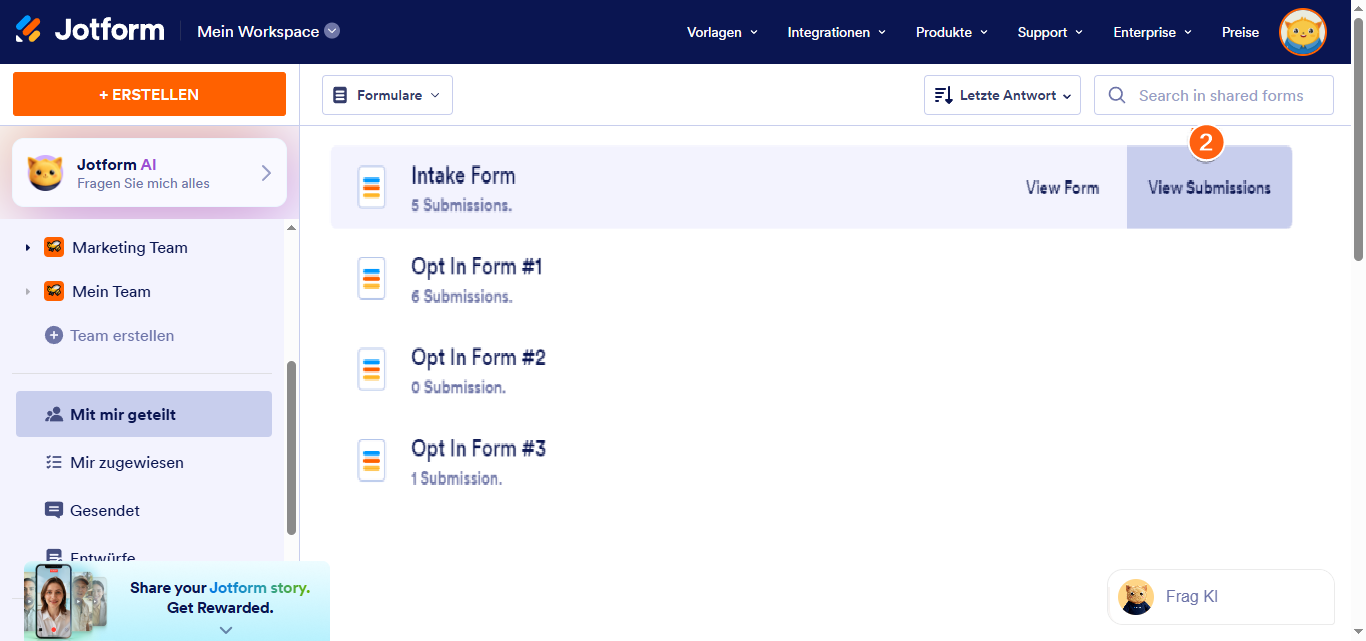Click View Submissions for Intake Form
This screenshot has width=1366, height=641.
1209,188
